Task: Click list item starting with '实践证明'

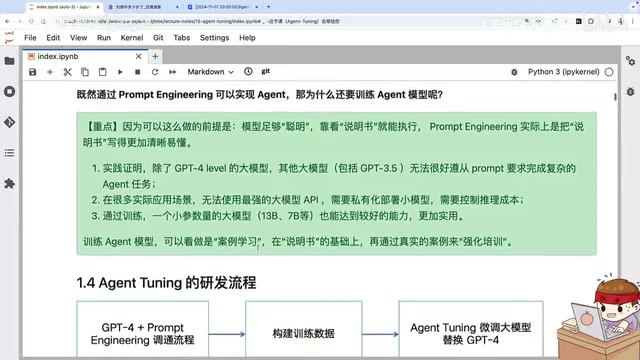Action: click(x=334, y=176)
